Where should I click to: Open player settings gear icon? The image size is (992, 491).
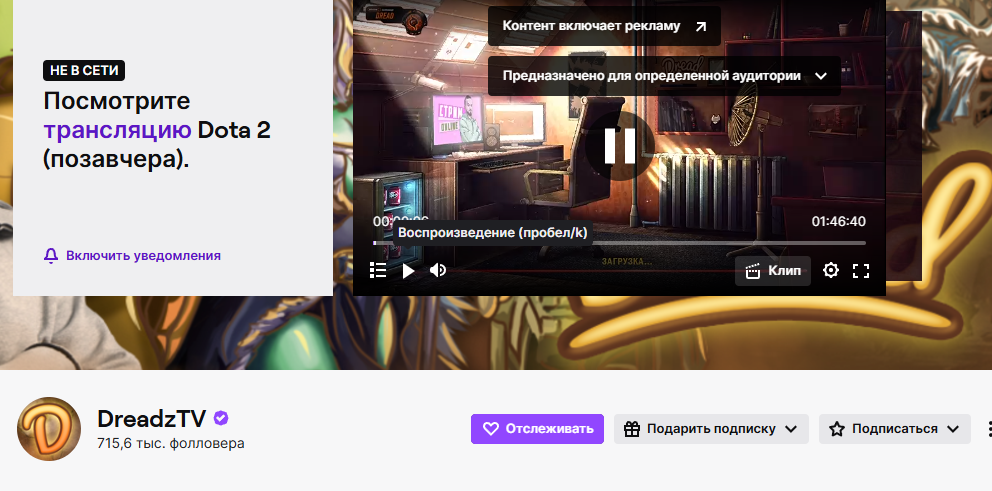tap(830, 270)
